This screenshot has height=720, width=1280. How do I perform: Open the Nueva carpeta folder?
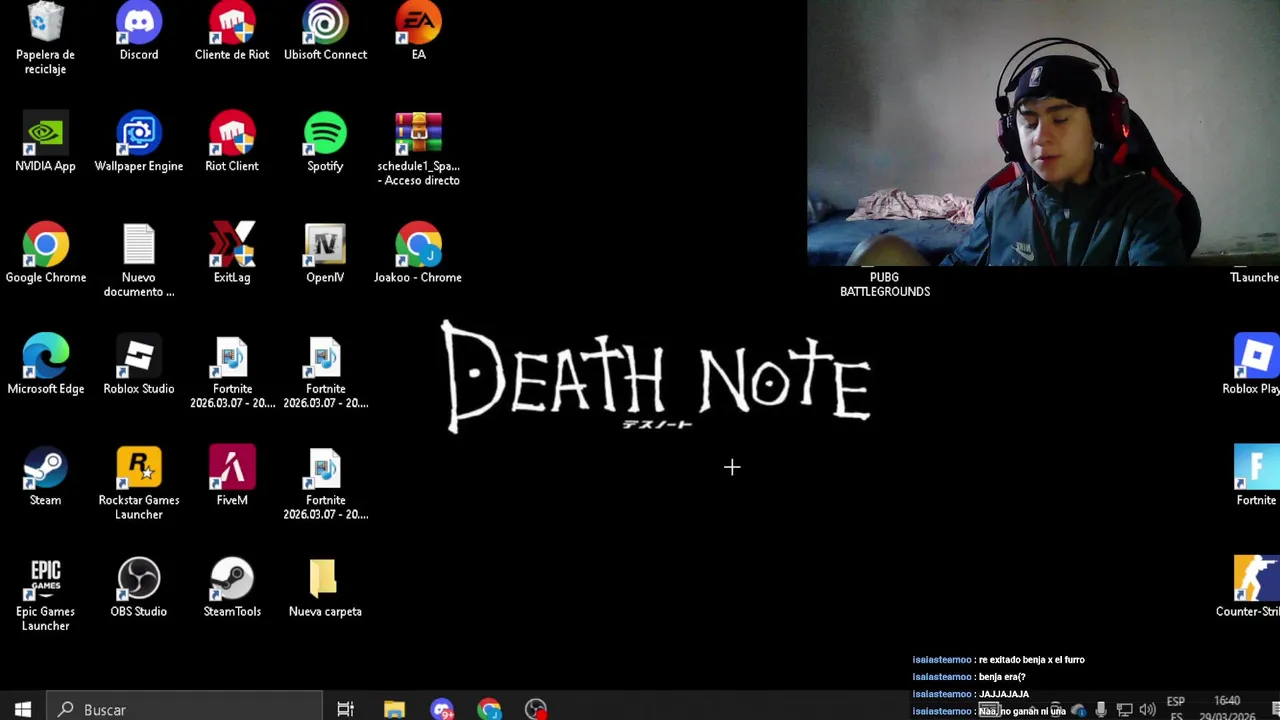tap(325, 588)
